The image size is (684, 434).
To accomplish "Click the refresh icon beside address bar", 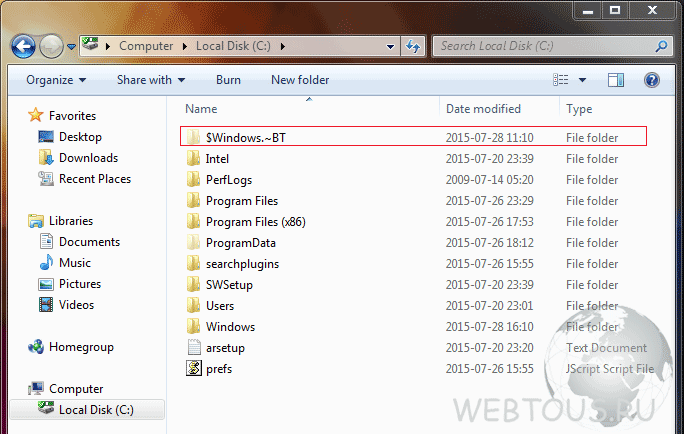I will pos(413,46).
